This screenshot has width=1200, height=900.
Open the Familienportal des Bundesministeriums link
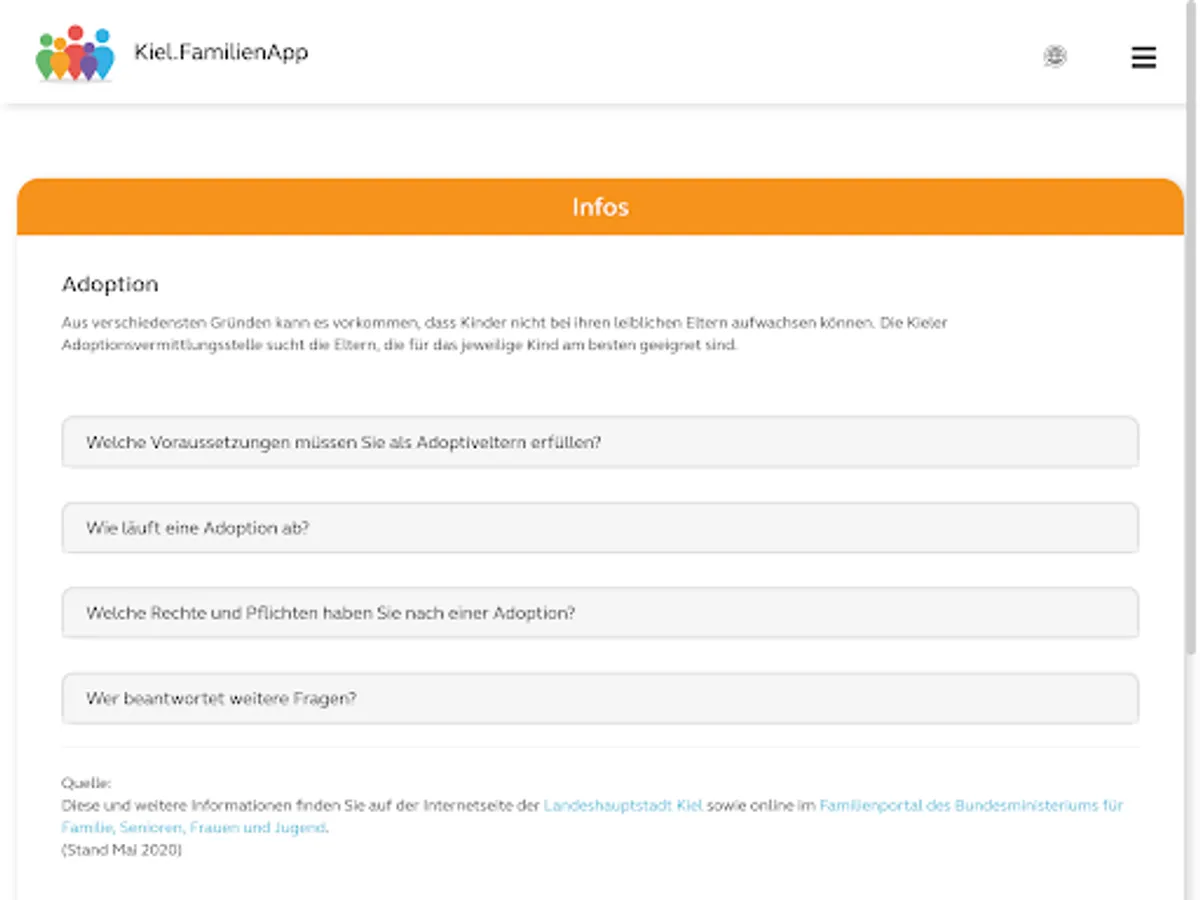point(970,805)
